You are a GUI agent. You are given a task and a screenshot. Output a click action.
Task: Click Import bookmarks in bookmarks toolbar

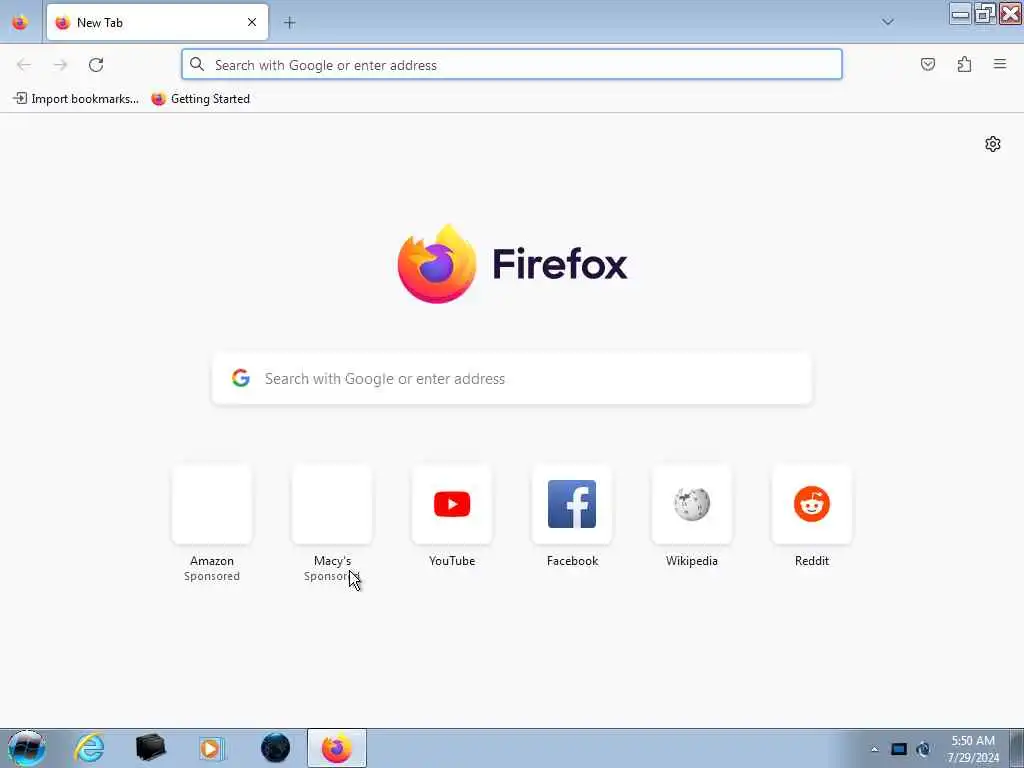(x=76, y=99)
